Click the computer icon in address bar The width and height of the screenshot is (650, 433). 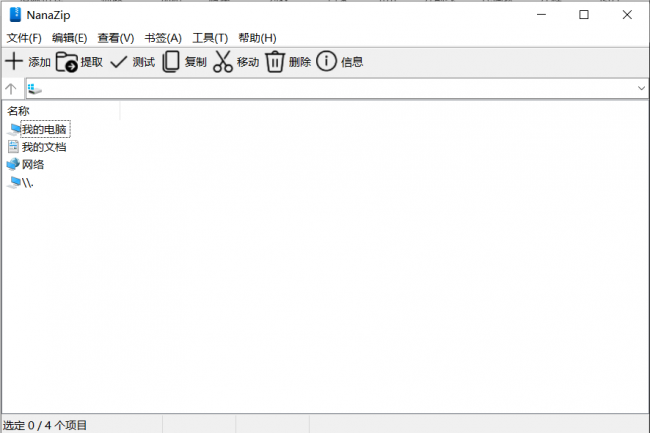click(34, 88)
